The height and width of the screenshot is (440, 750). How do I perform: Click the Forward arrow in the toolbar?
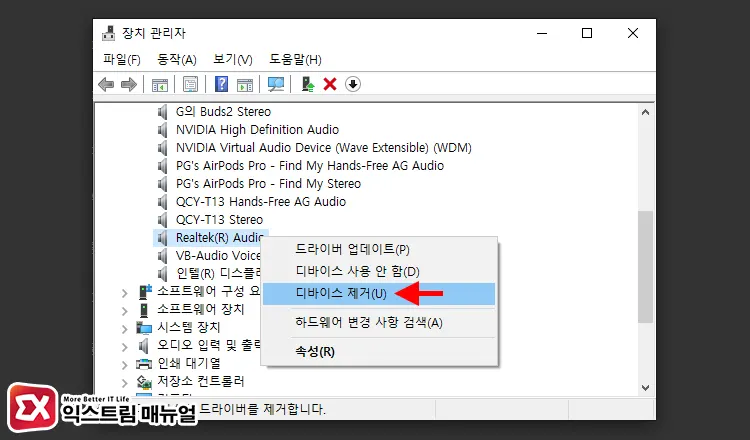(128, 84)
